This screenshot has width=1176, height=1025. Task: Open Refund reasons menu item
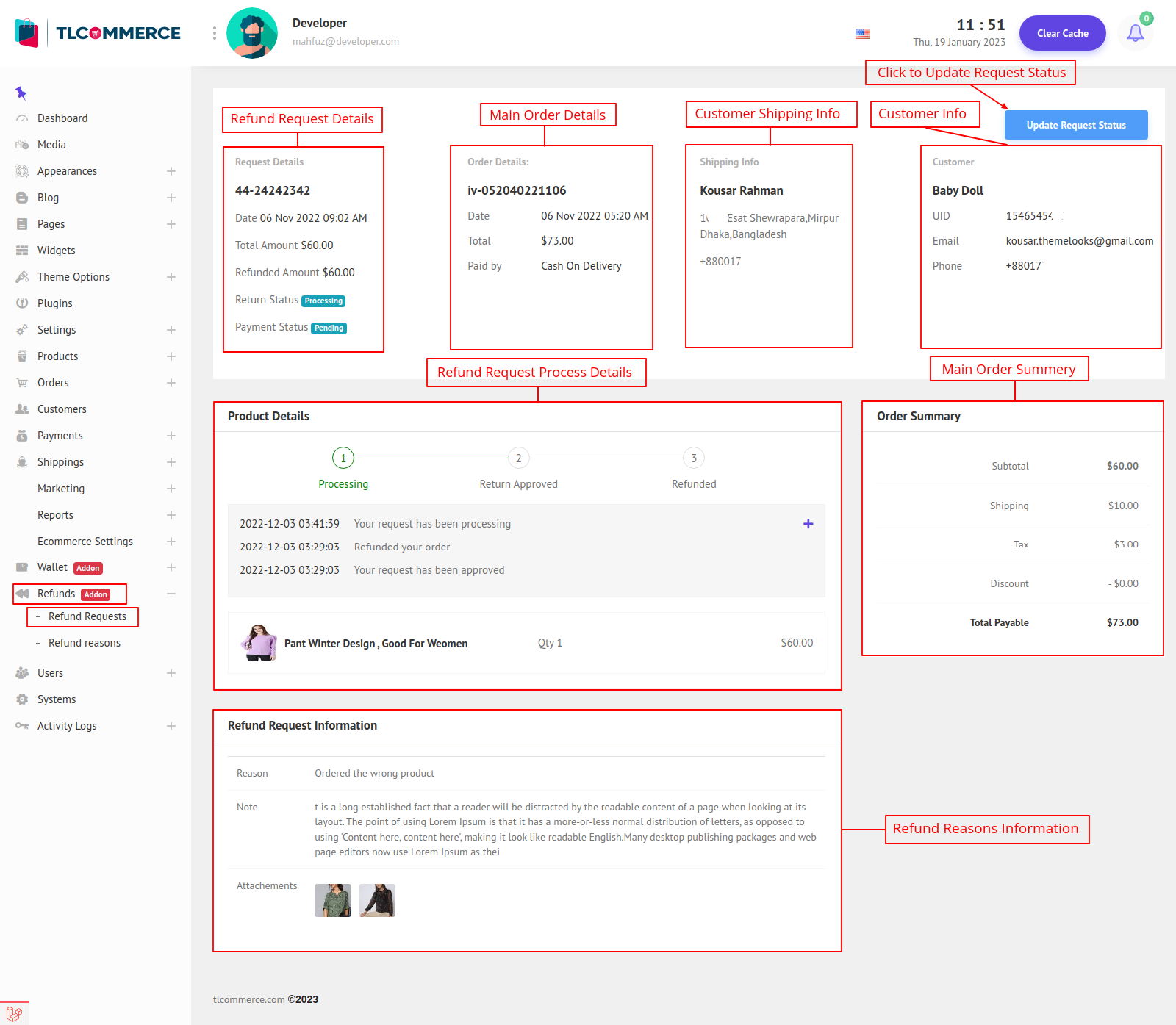[x=84, y=643]
